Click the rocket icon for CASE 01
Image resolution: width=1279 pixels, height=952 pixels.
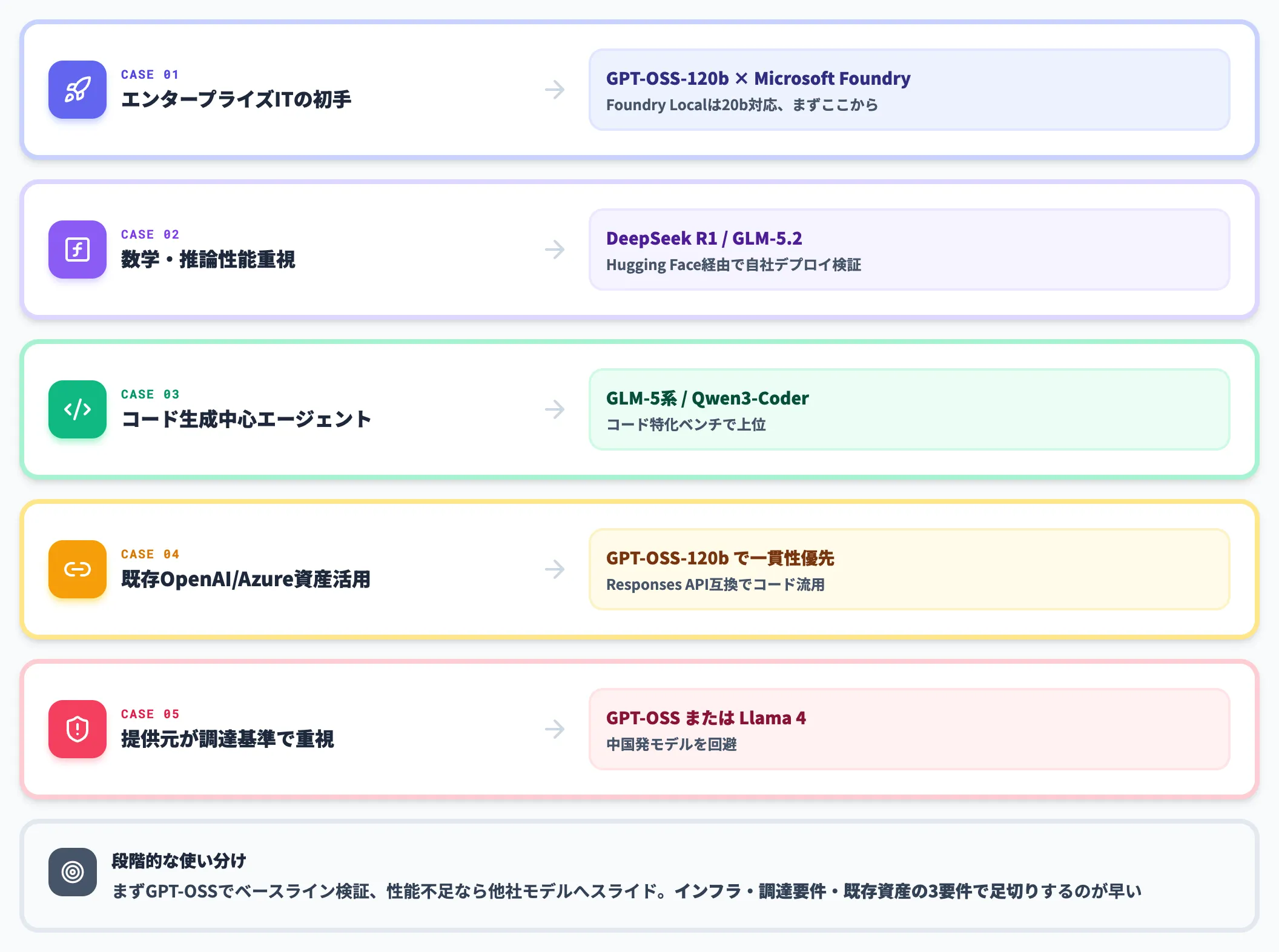(78, 90)
